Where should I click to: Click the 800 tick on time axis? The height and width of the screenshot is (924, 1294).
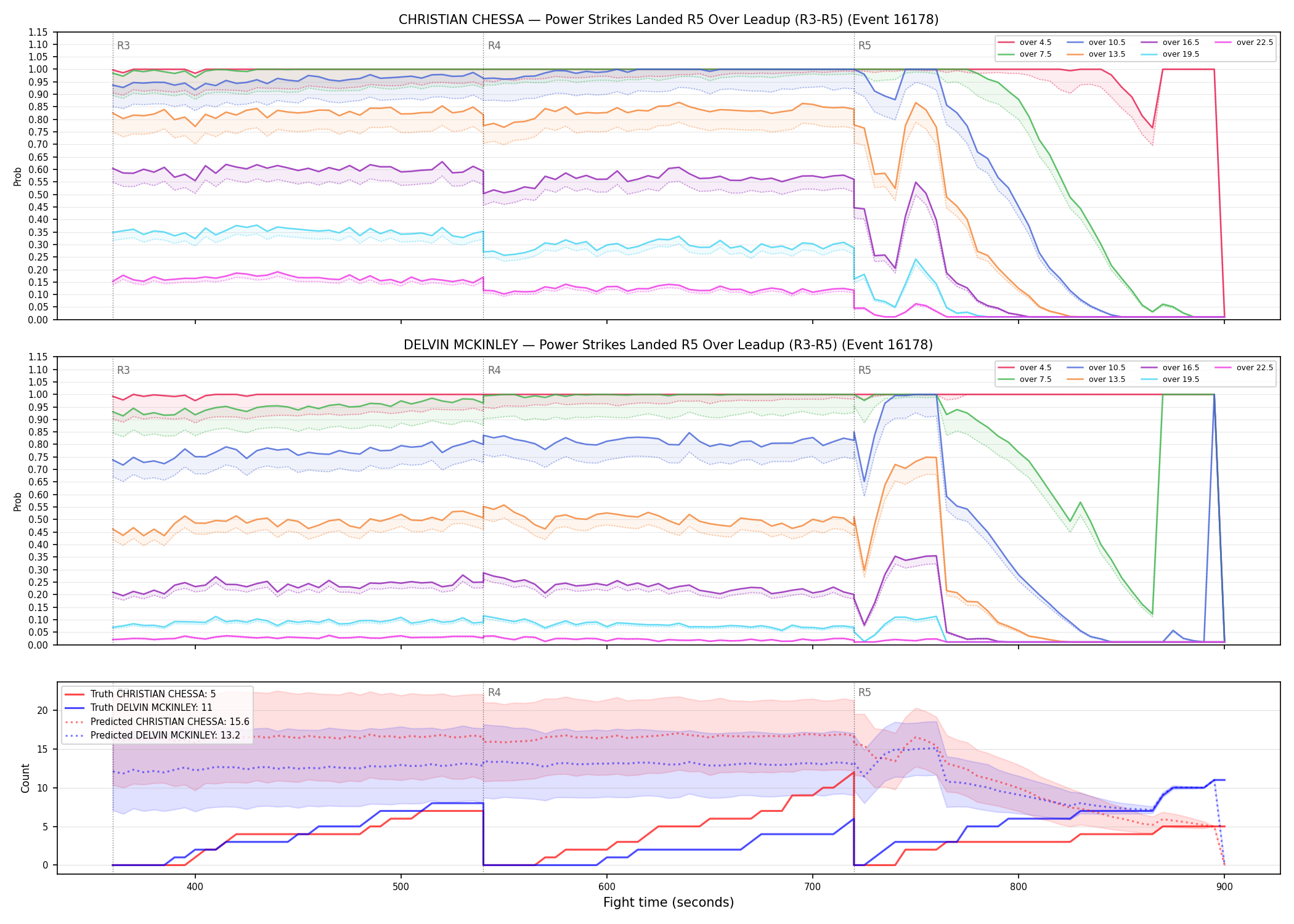[1019, 887]
